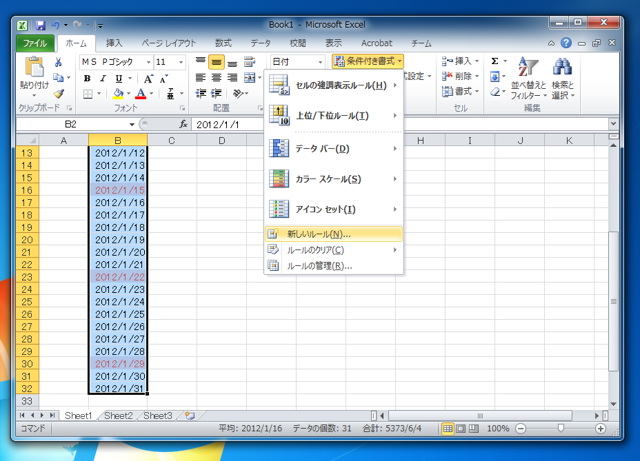Open the font color dropdown arrow

[x=151, y=94]
